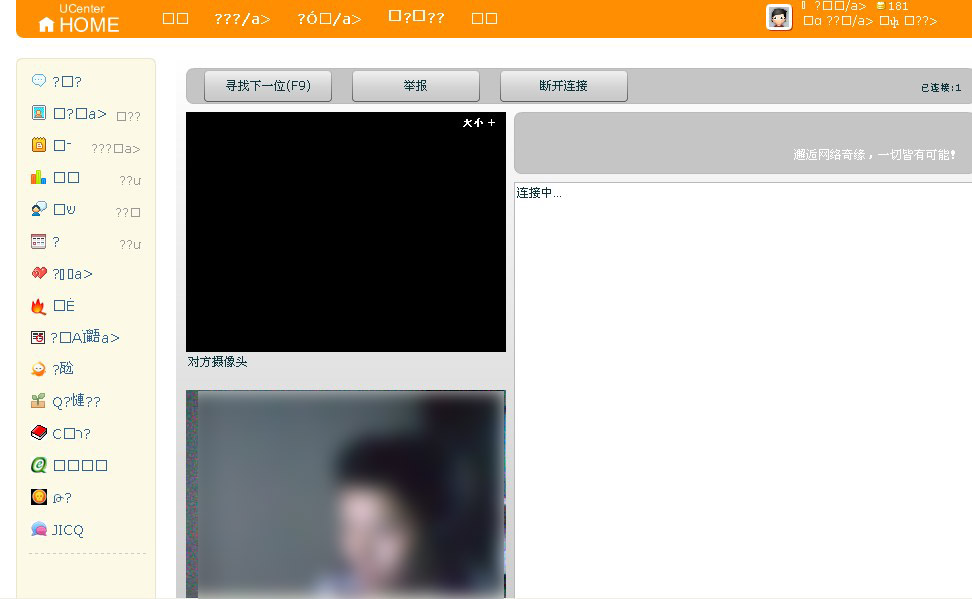Open the header nav item '?ó□/a>'
The width and height of the screenshot is (972, 599).
point(329,19)
